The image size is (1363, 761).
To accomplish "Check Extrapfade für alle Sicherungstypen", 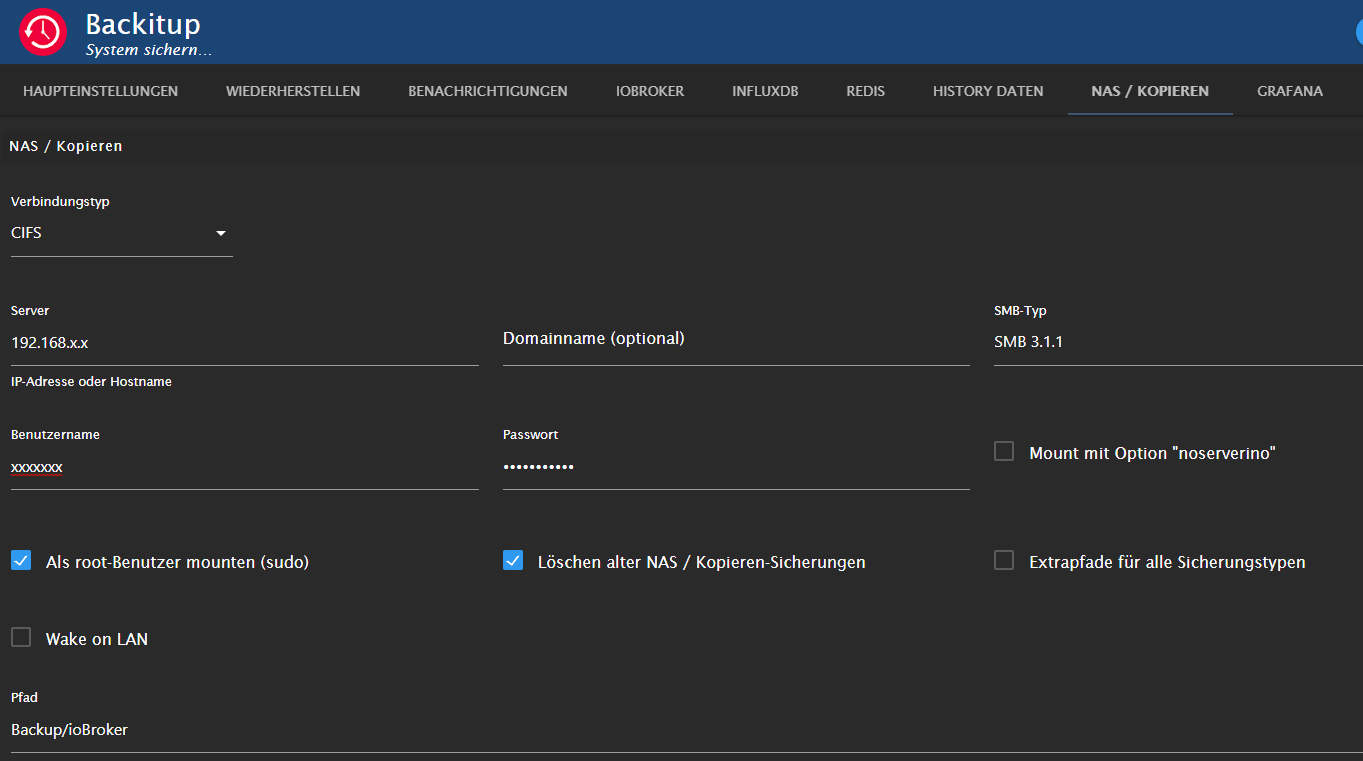I will (x=1004, y=561).
